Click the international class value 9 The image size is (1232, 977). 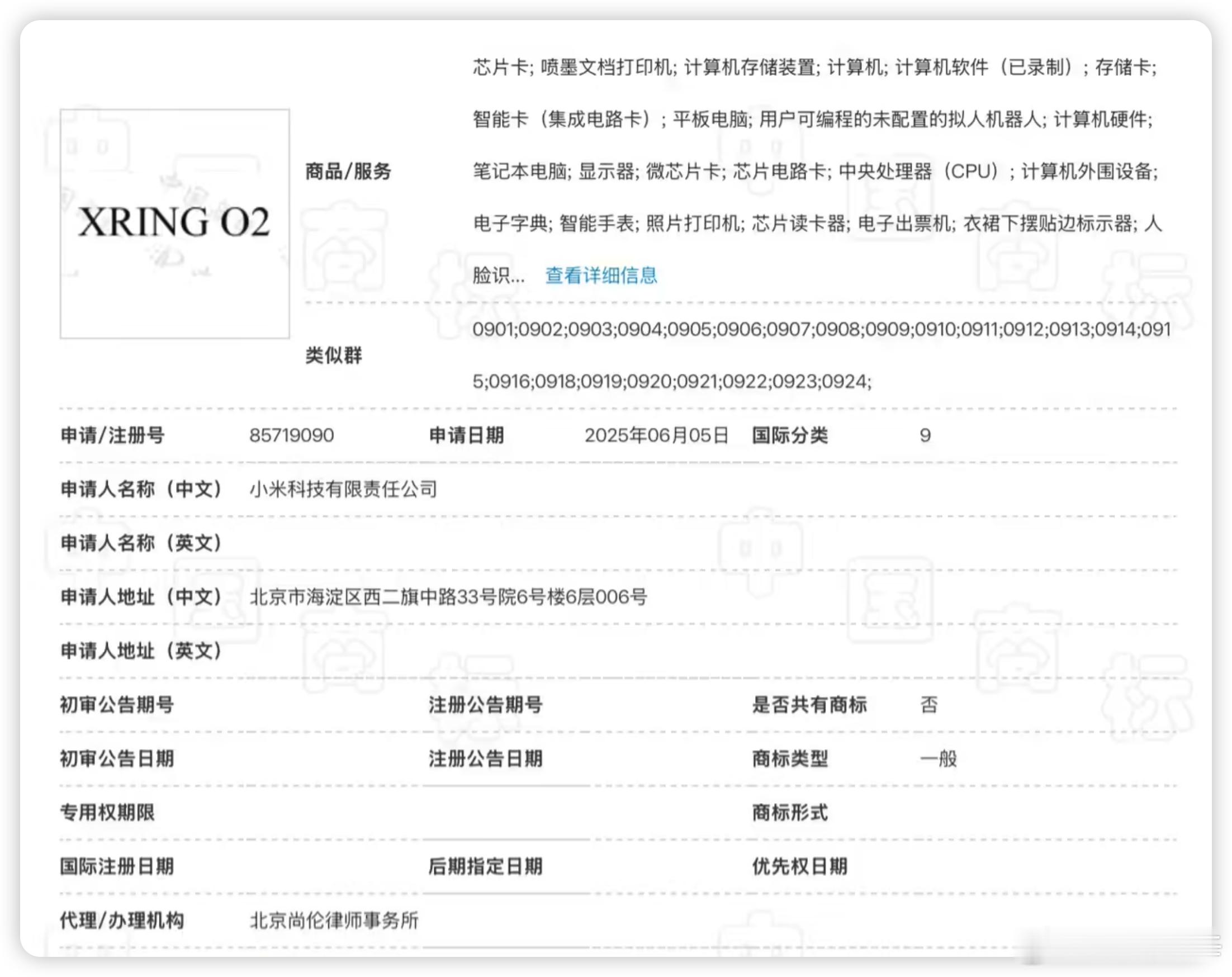click(x=925, y=435)
